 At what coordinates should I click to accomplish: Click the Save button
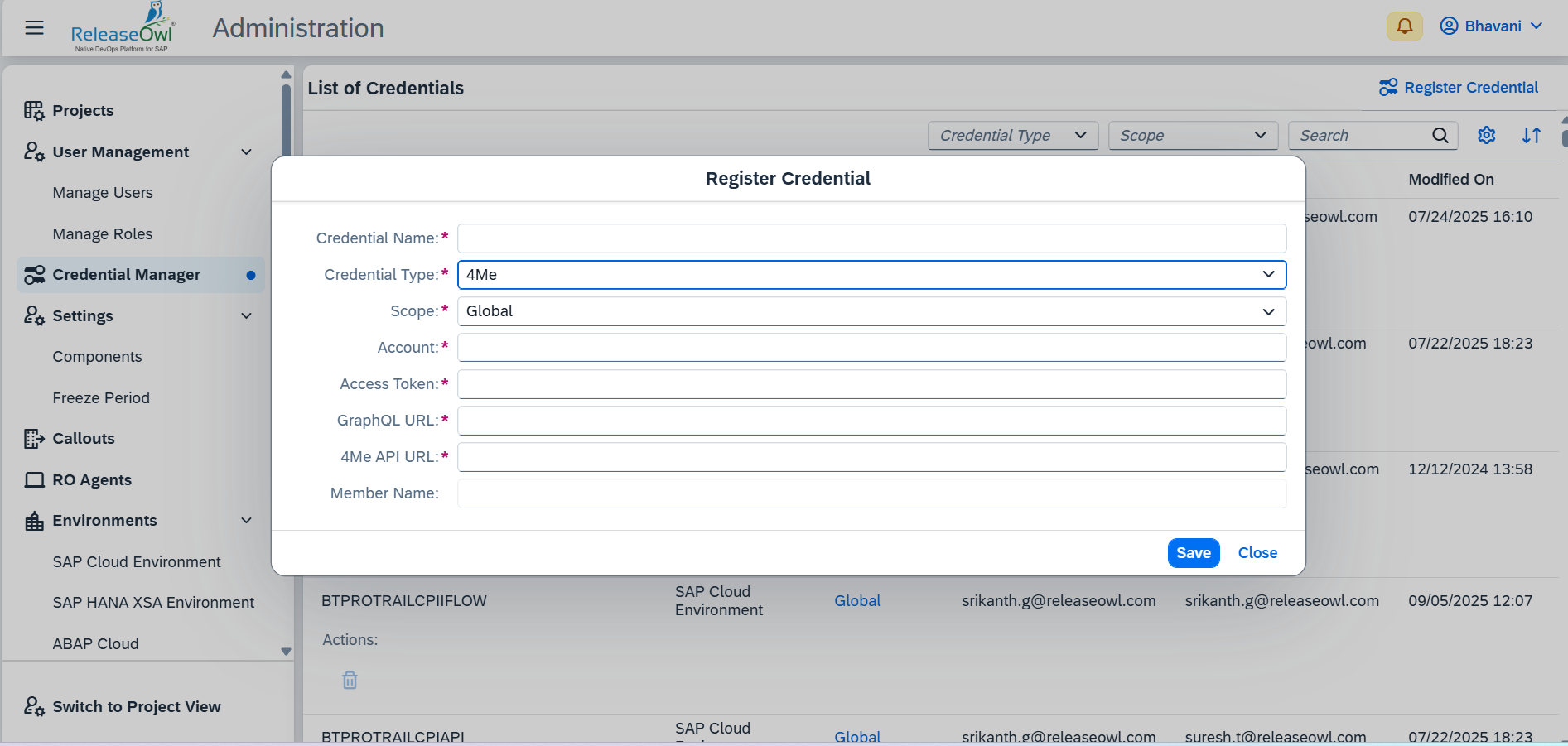click(x=1193, y=553)
